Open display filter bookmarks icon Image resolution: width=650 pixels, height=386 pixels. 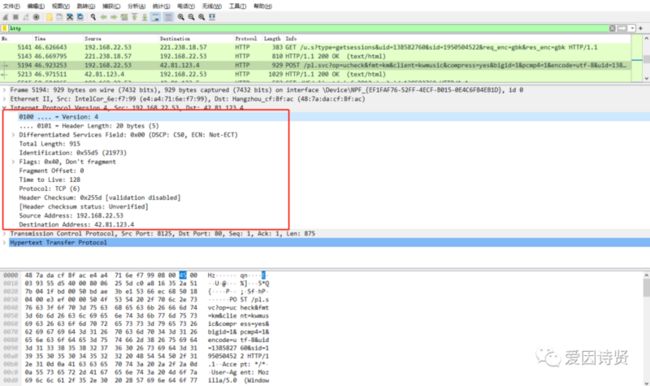pos(5,28)
